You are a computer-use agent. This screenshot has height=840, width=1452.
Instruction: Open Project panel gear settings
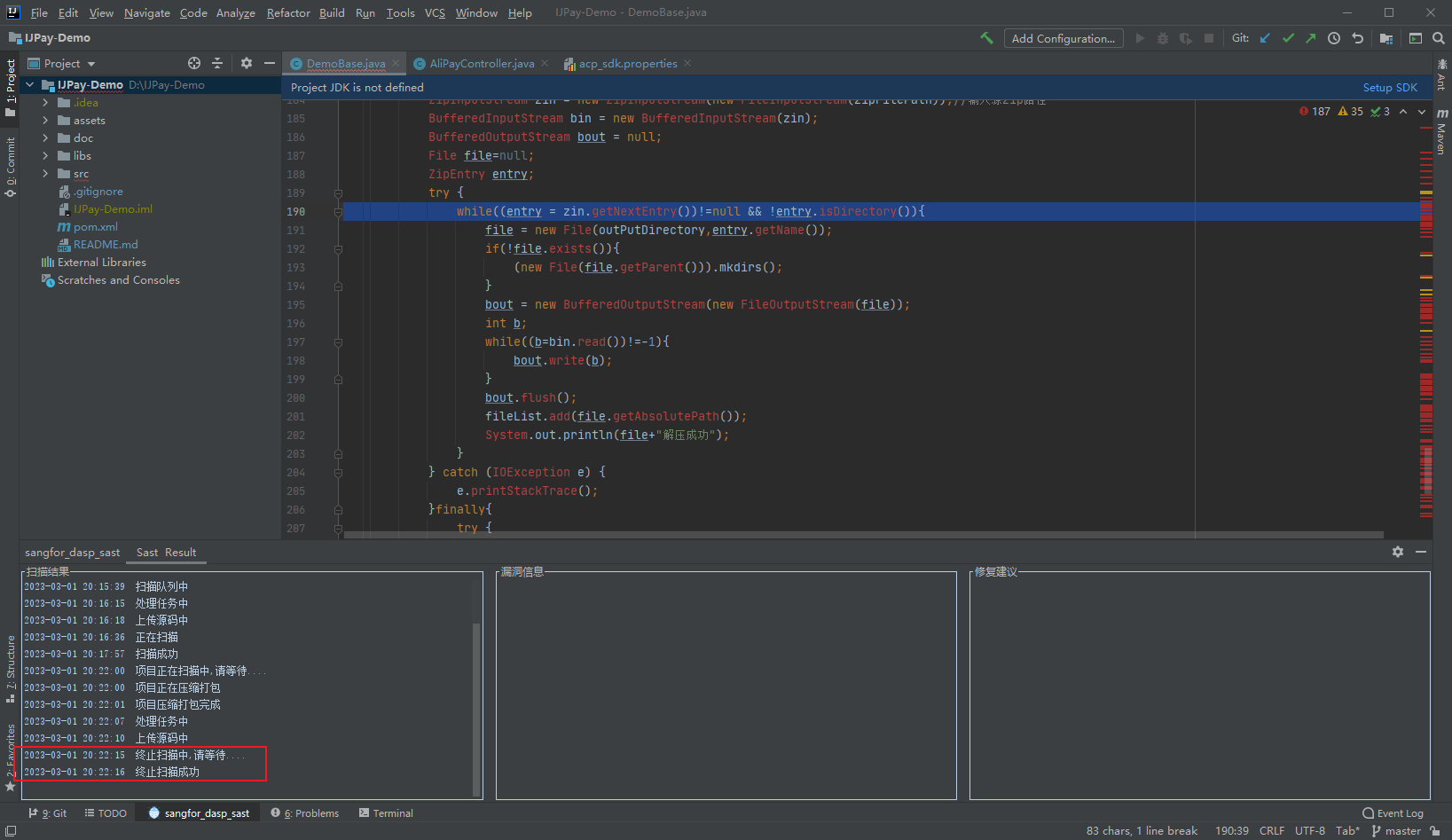point(247,63)
